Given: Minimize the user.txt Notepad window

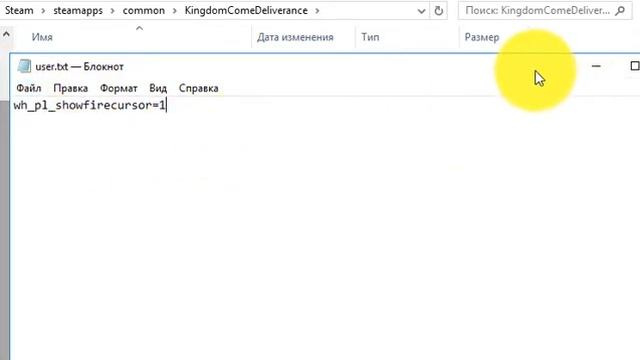Looking at the screenshot, I should [x=596, y=66].
